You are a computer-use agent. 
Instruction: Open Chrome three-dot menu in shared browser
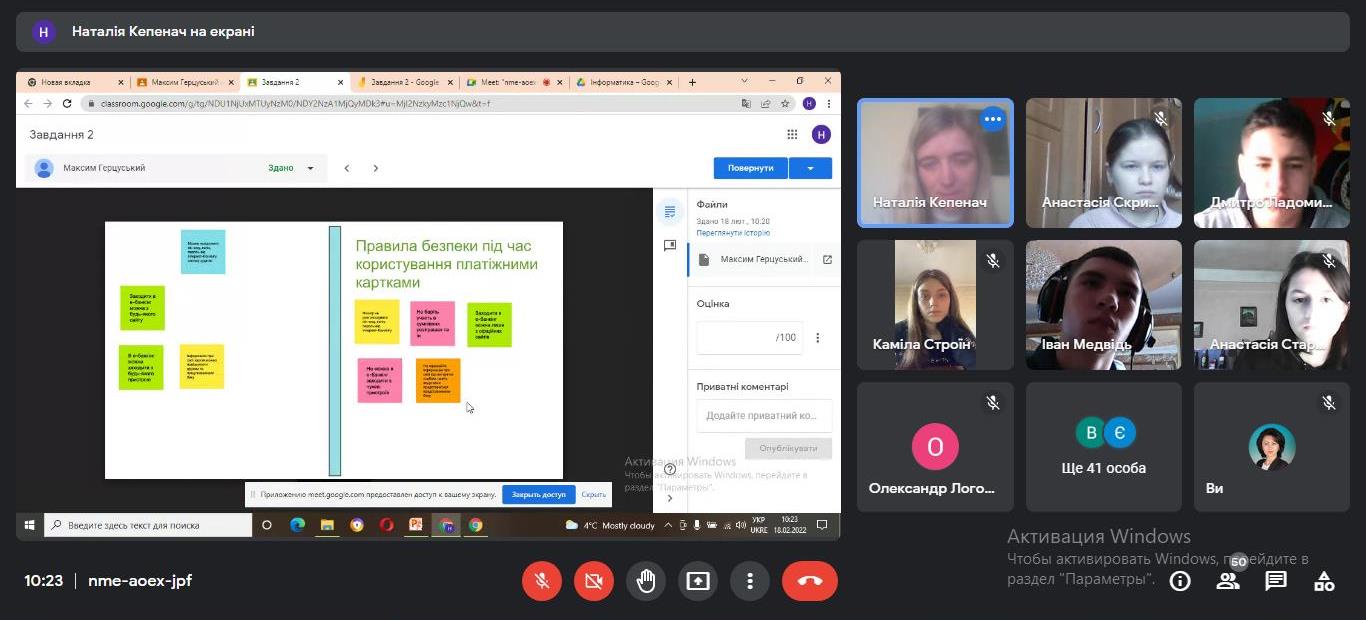[x=829, y=103]
